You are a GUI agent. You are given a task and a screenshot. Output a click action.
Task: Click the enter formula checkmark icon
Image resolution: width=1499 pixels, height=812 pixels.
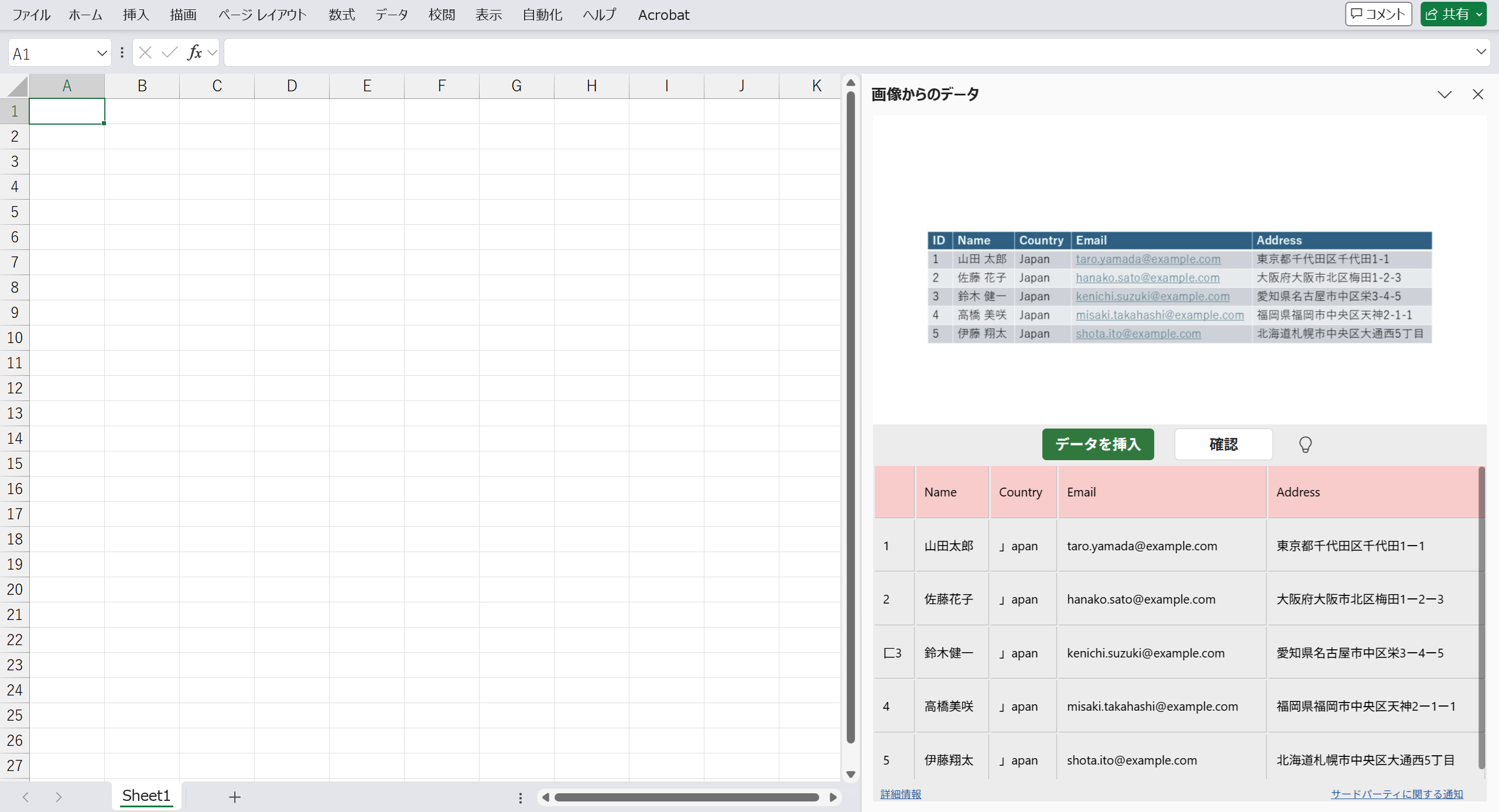[x=169, y=53]
